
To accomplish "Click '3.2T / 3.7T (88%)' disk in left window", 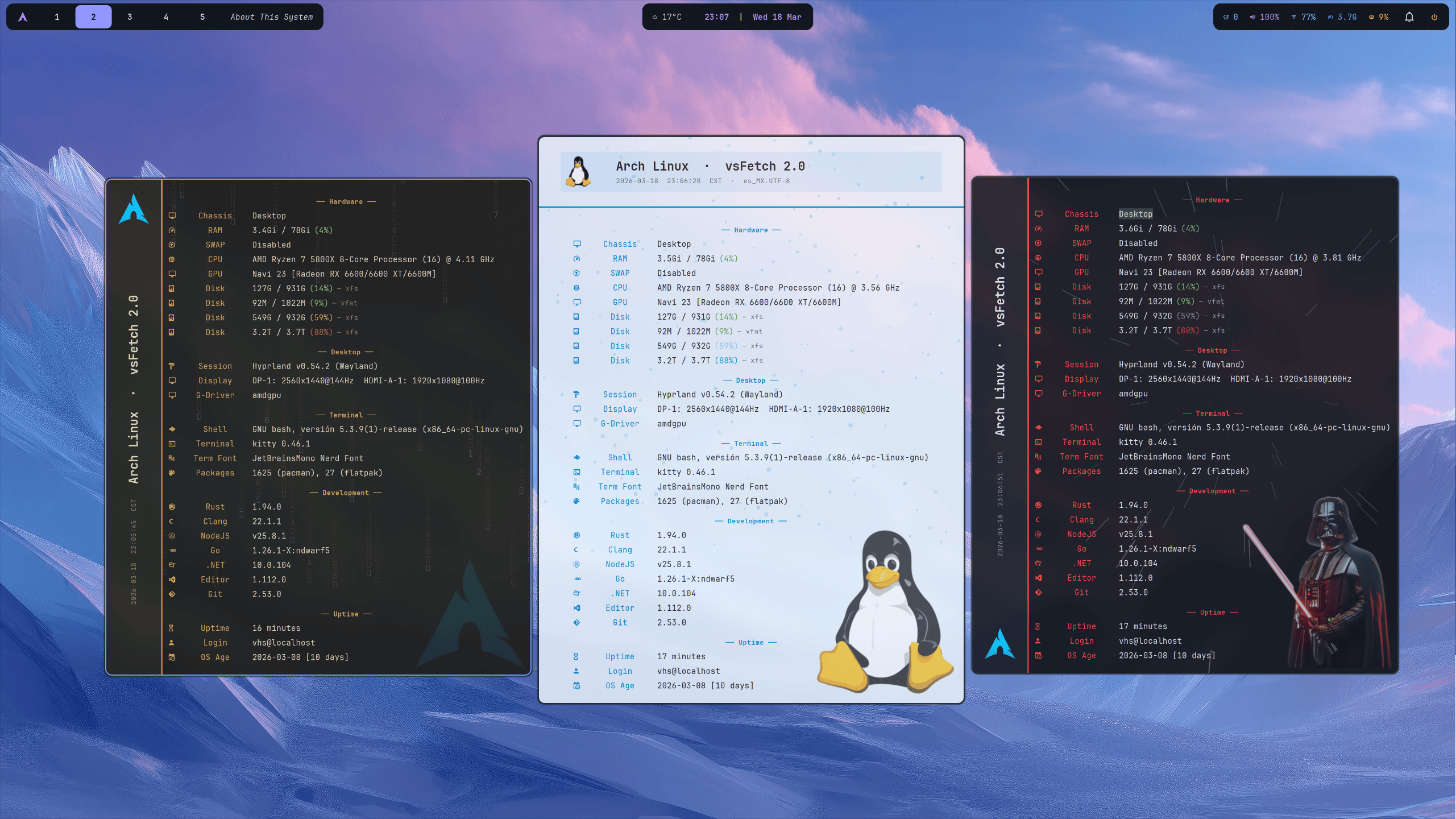I will click(293, 332).
